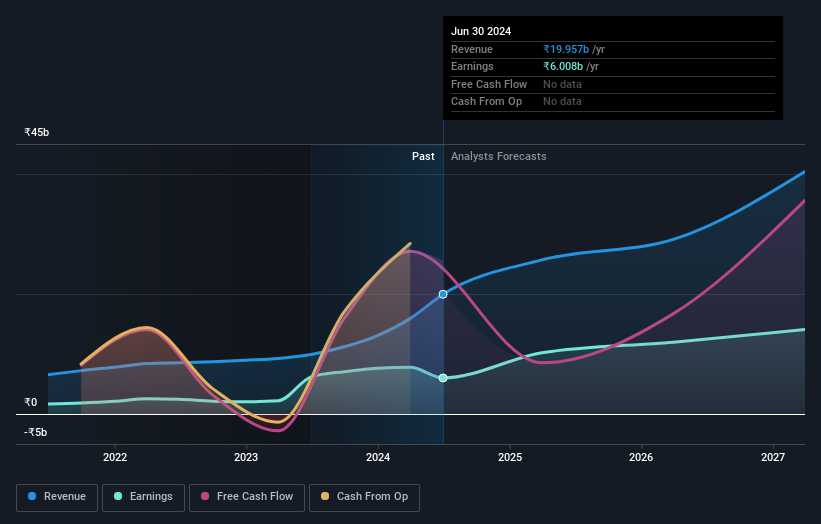
Task: Toggle the Earnings legend button
Action: tap(143, 497)
